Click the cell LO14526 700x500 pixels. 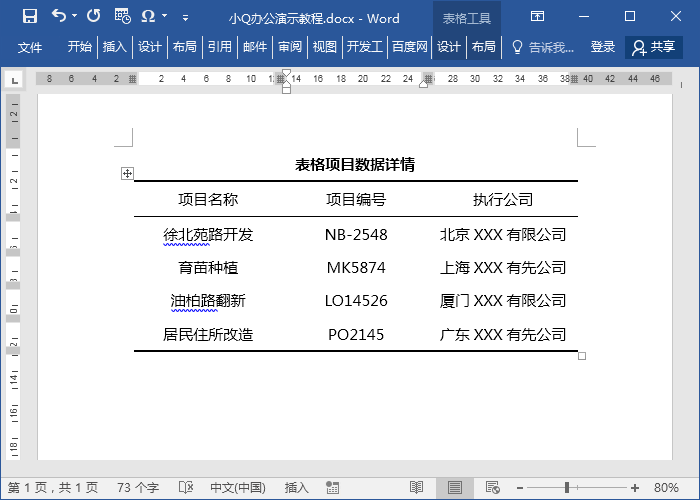click(356, 300)
